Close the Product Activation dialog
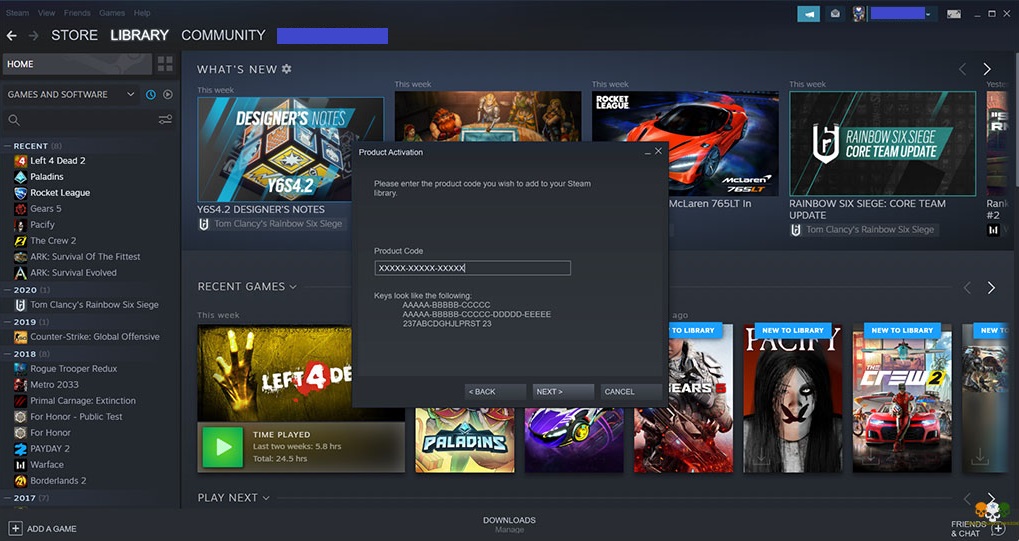Screen dimensions: 1019x541 [x=658, y=151]
